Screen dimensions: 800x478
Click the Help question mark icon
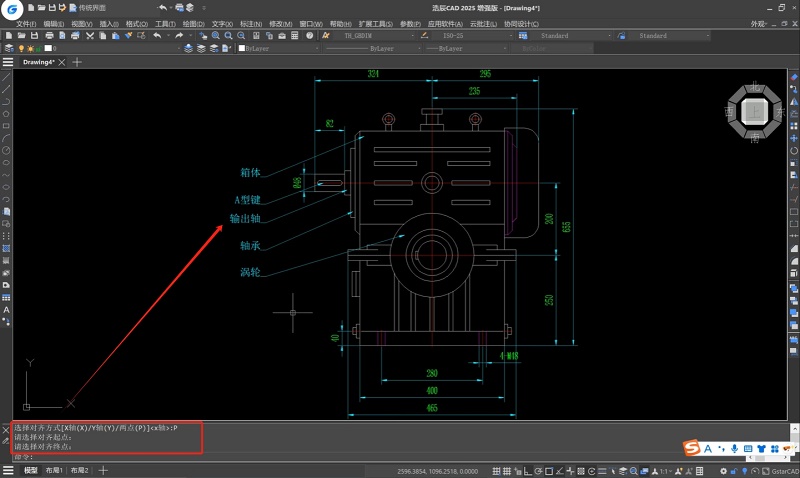(x=310, y=36)
